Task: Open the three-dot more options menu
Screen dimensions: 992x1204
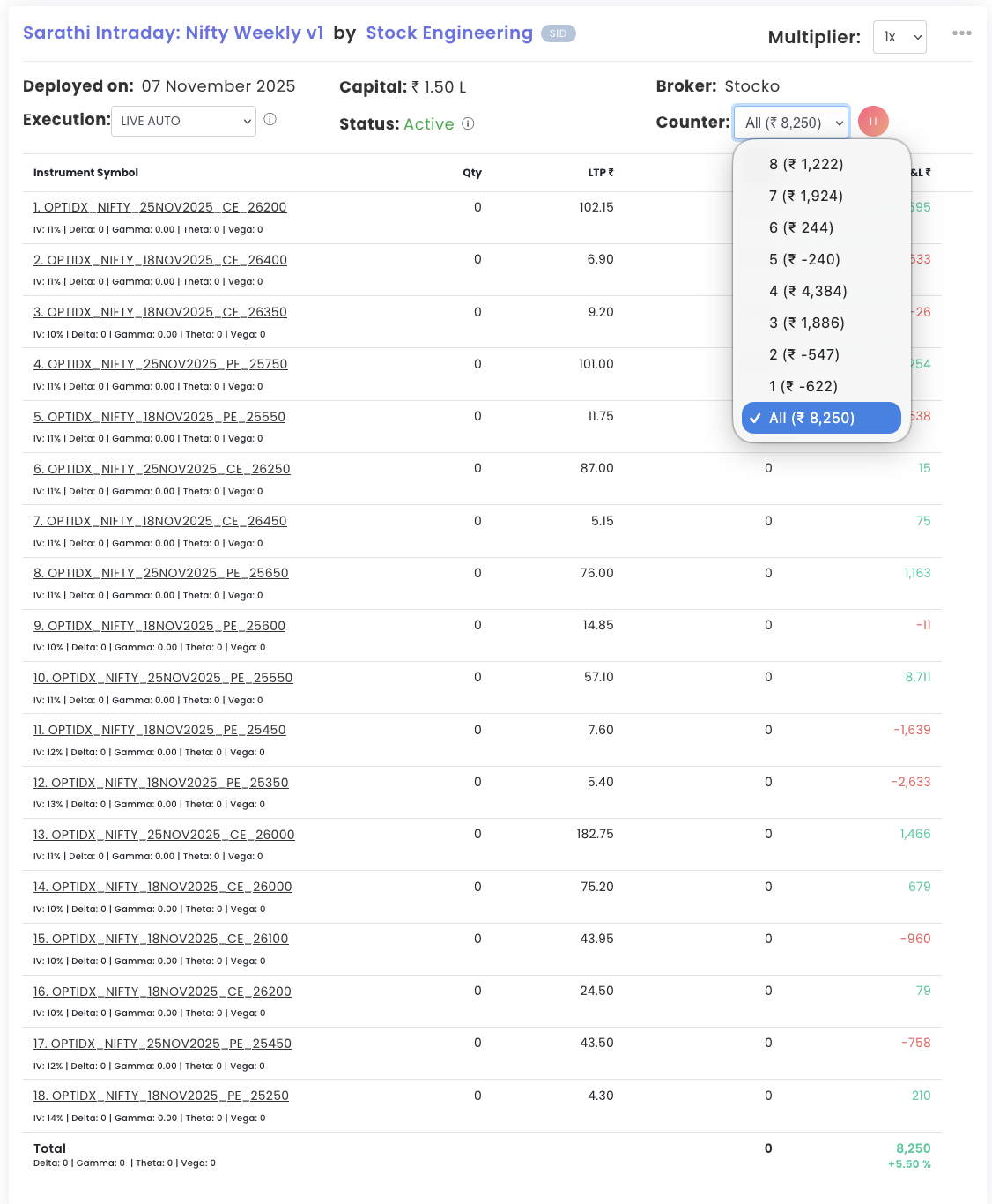Action: 961,33
